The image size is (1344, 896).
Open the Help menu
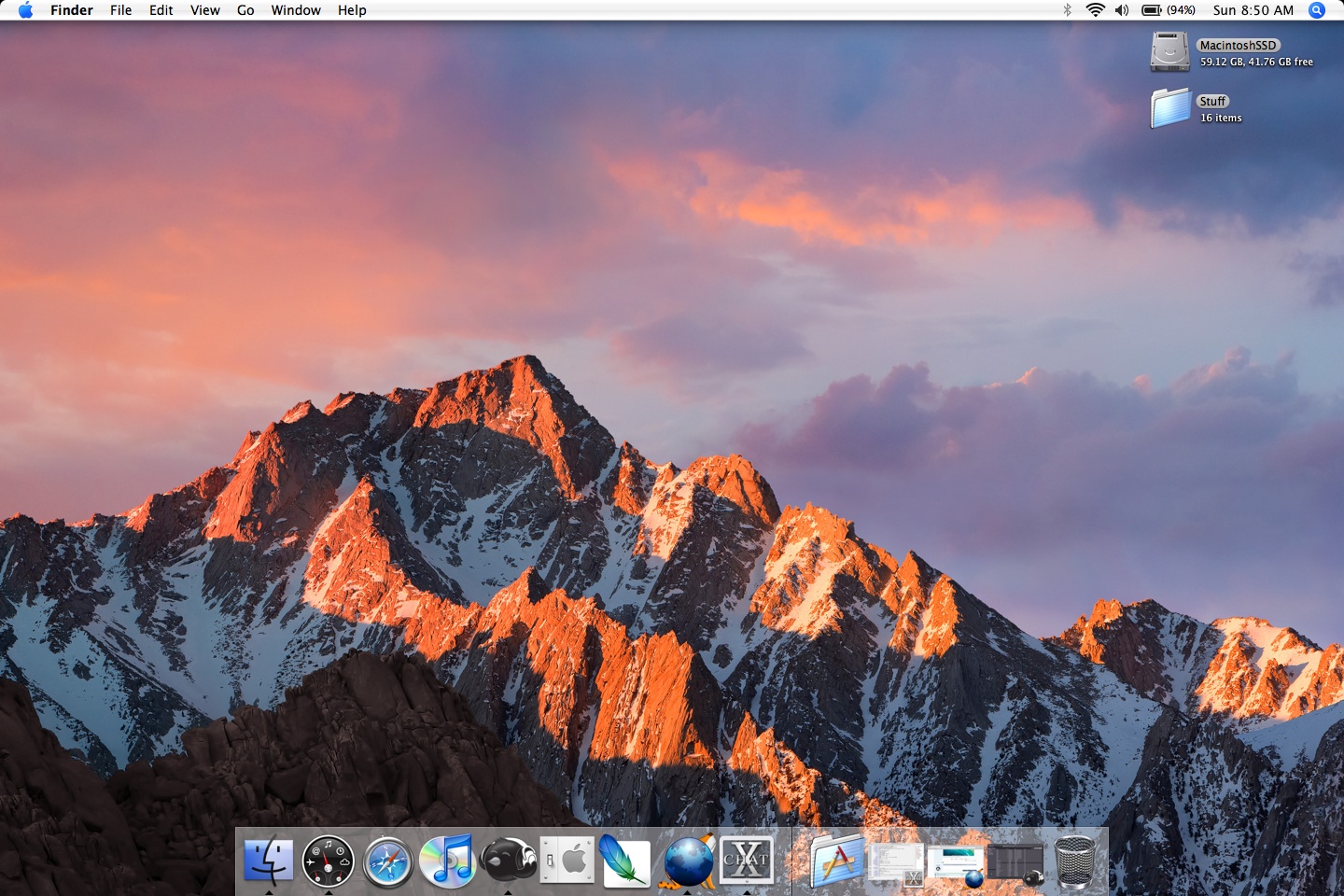[352, 10]
